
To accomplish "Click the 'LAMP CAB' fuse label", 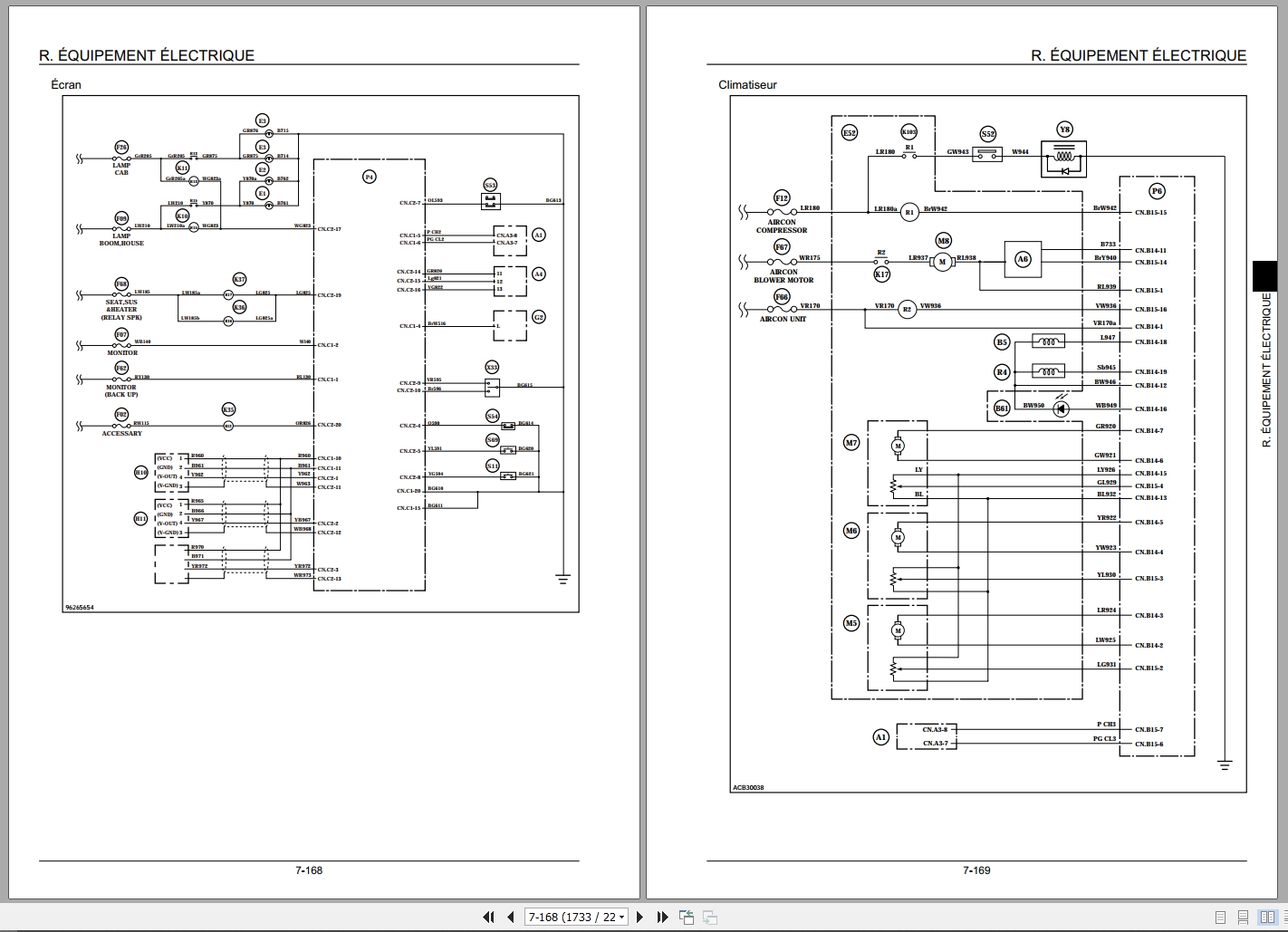I will (121, 168).
